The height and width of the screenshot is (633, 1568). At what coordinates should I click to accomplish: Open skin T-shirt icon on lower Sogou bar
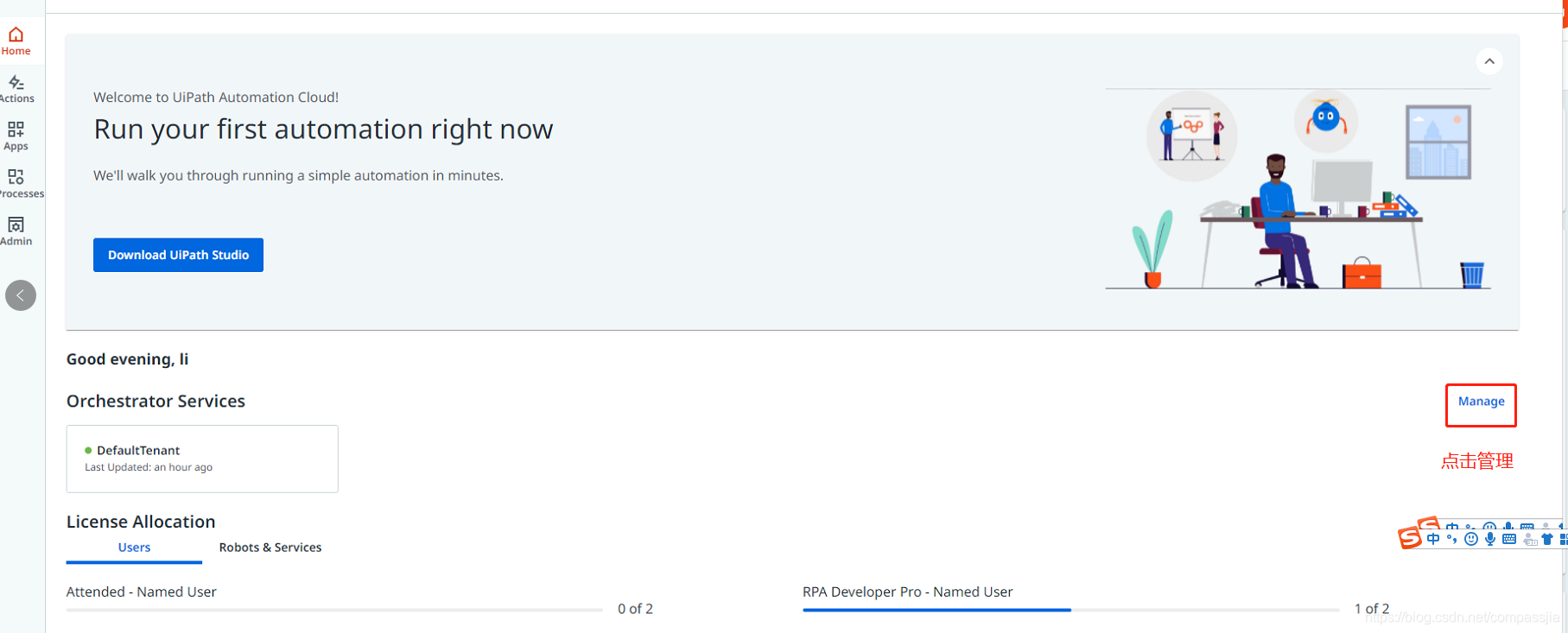pyautogui.click(x=1547, y=539)
